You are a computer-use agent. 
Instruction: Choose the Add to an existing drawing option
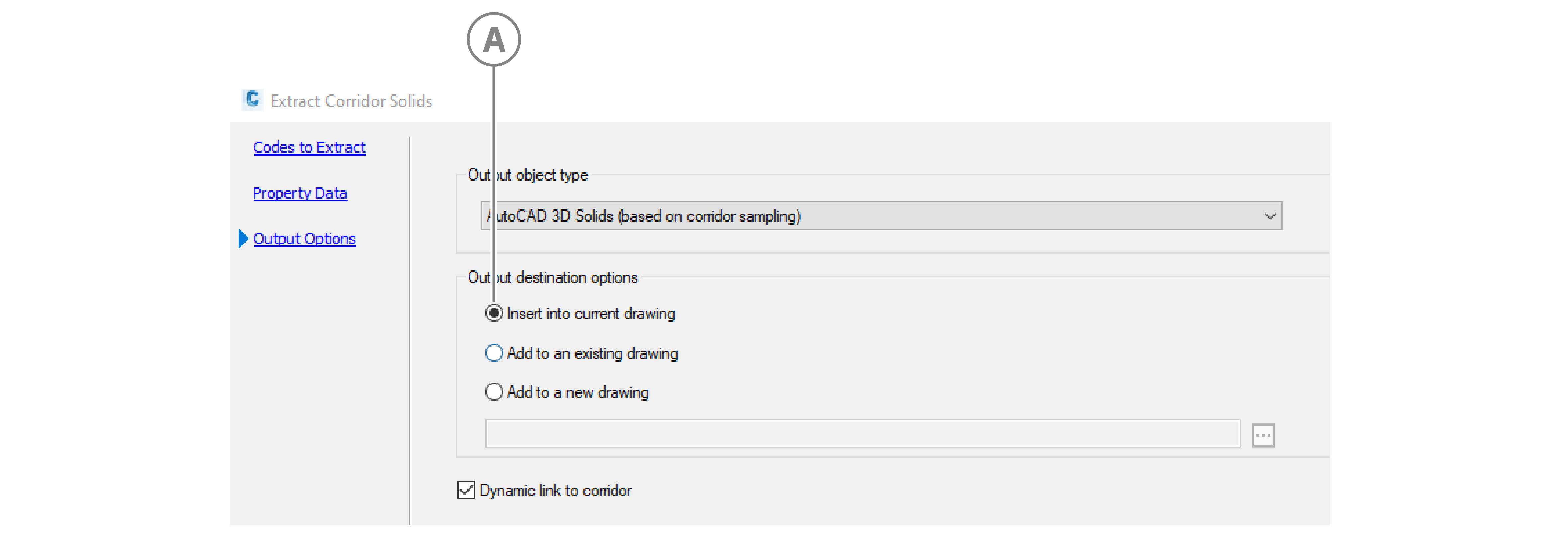coord(494,353)
